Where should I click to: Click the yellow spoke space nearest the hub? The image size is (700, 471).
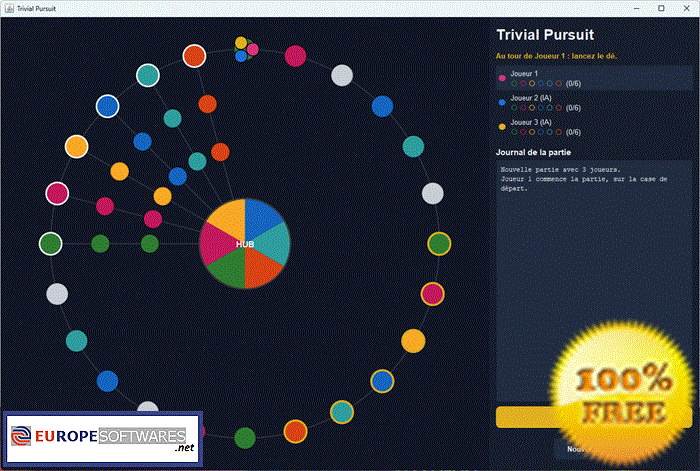162,196
